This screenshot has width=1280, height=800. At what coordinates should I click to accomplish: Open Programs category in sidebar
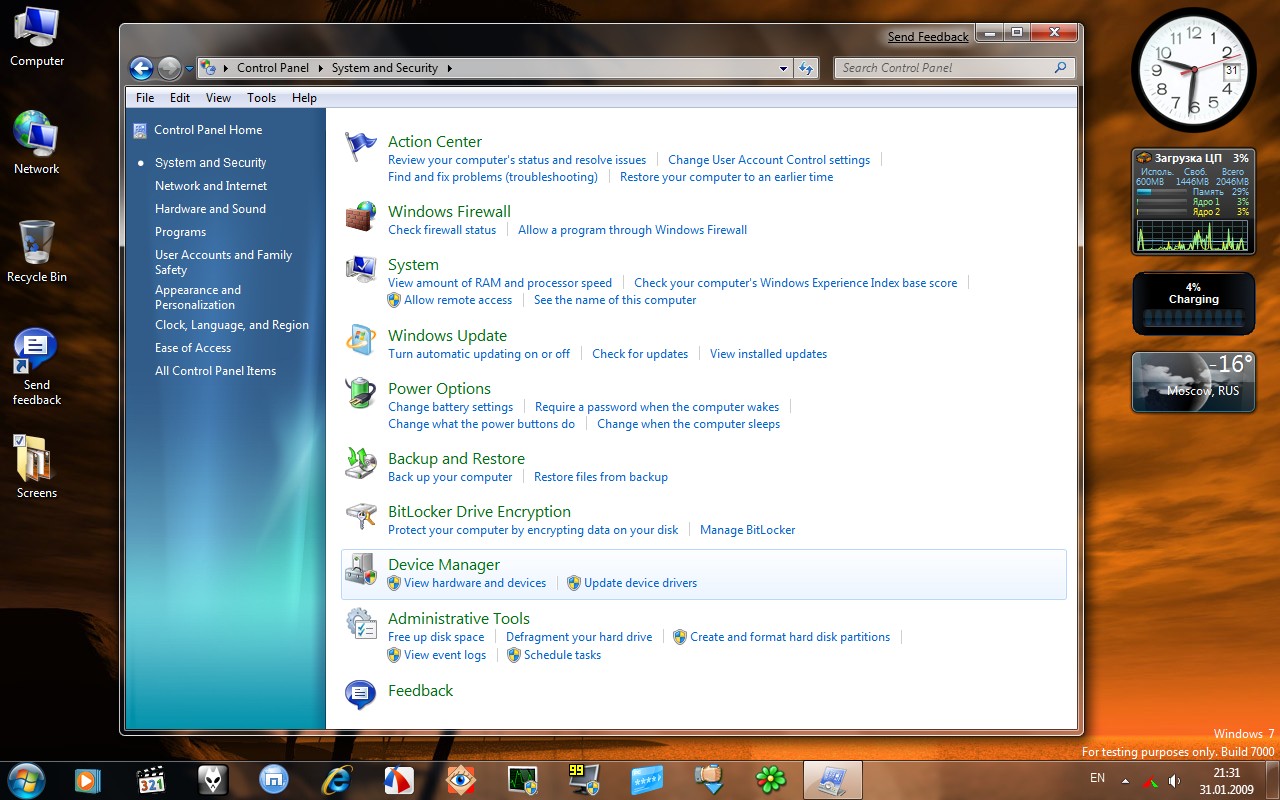click(x=180, y=232)
